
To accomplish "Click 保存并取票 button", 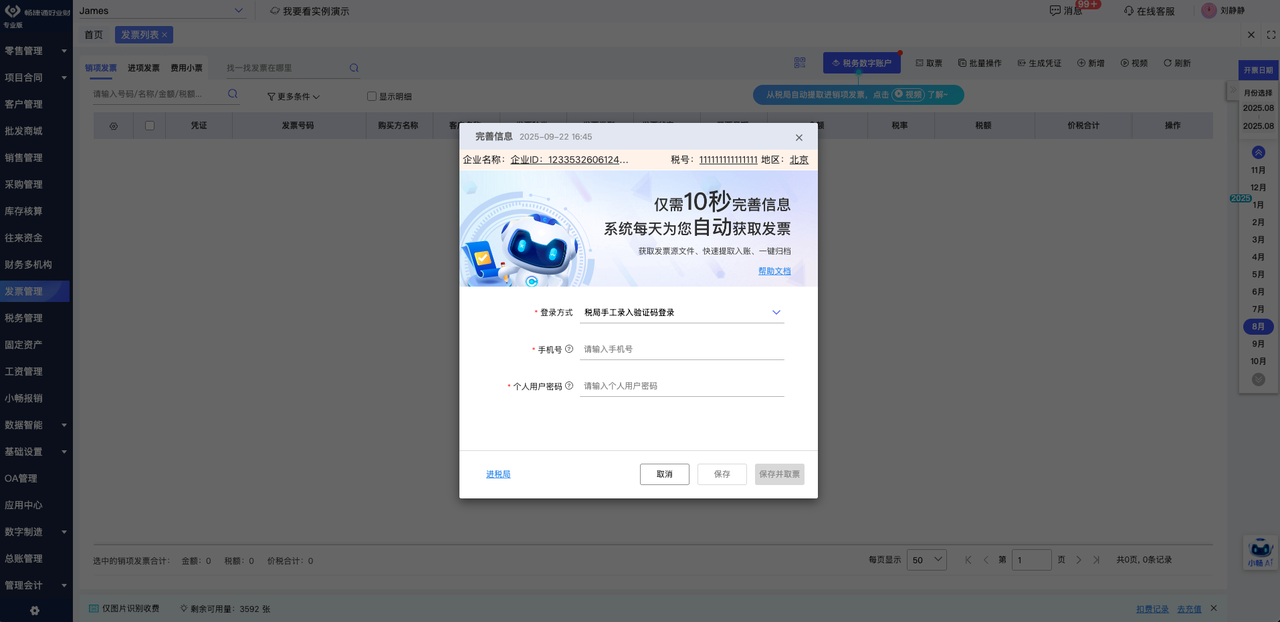I will click(780, 474).
